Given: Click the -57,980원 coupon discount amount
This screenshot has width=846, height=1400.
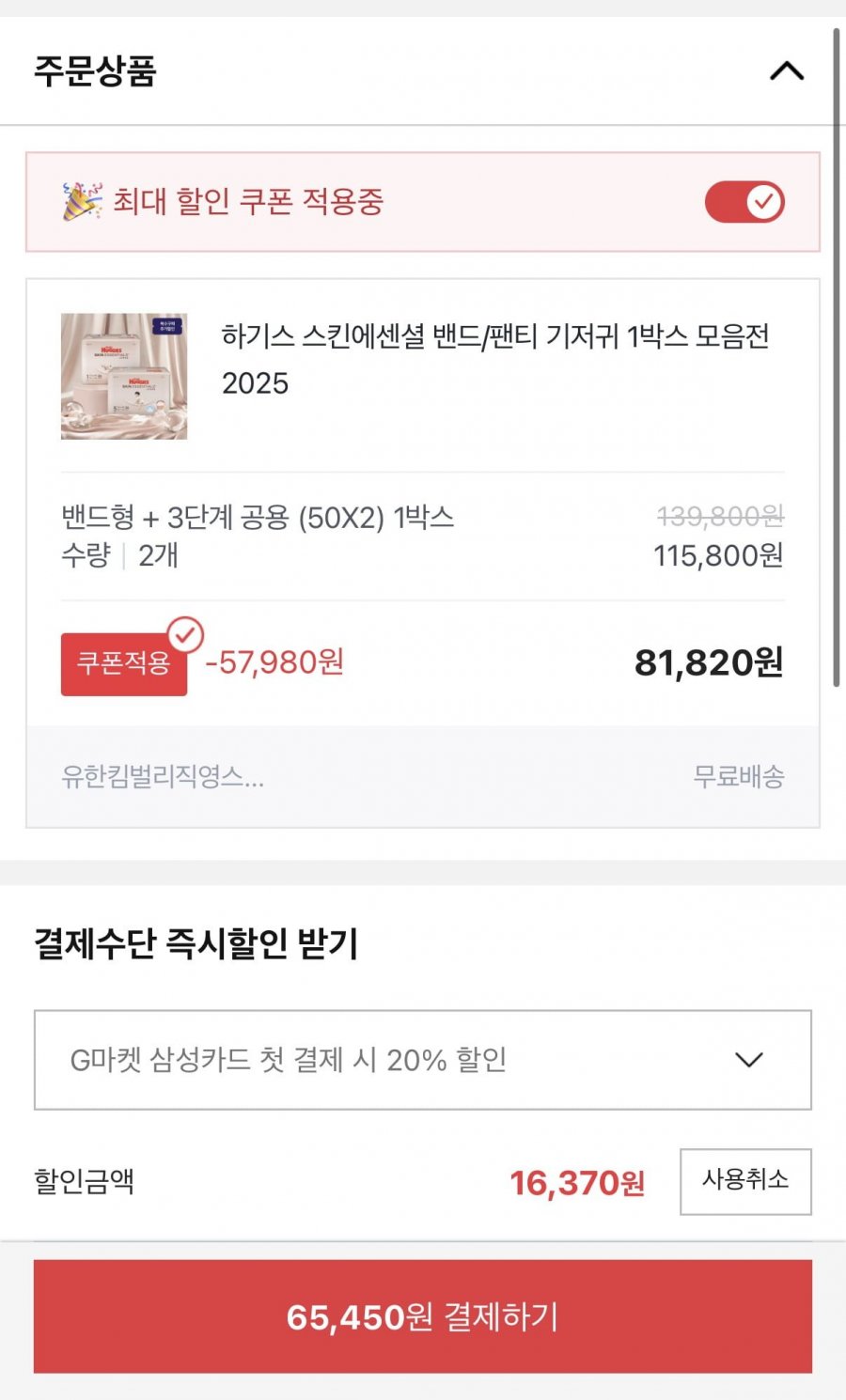Looking at the screenshot, I should [274, 662].
